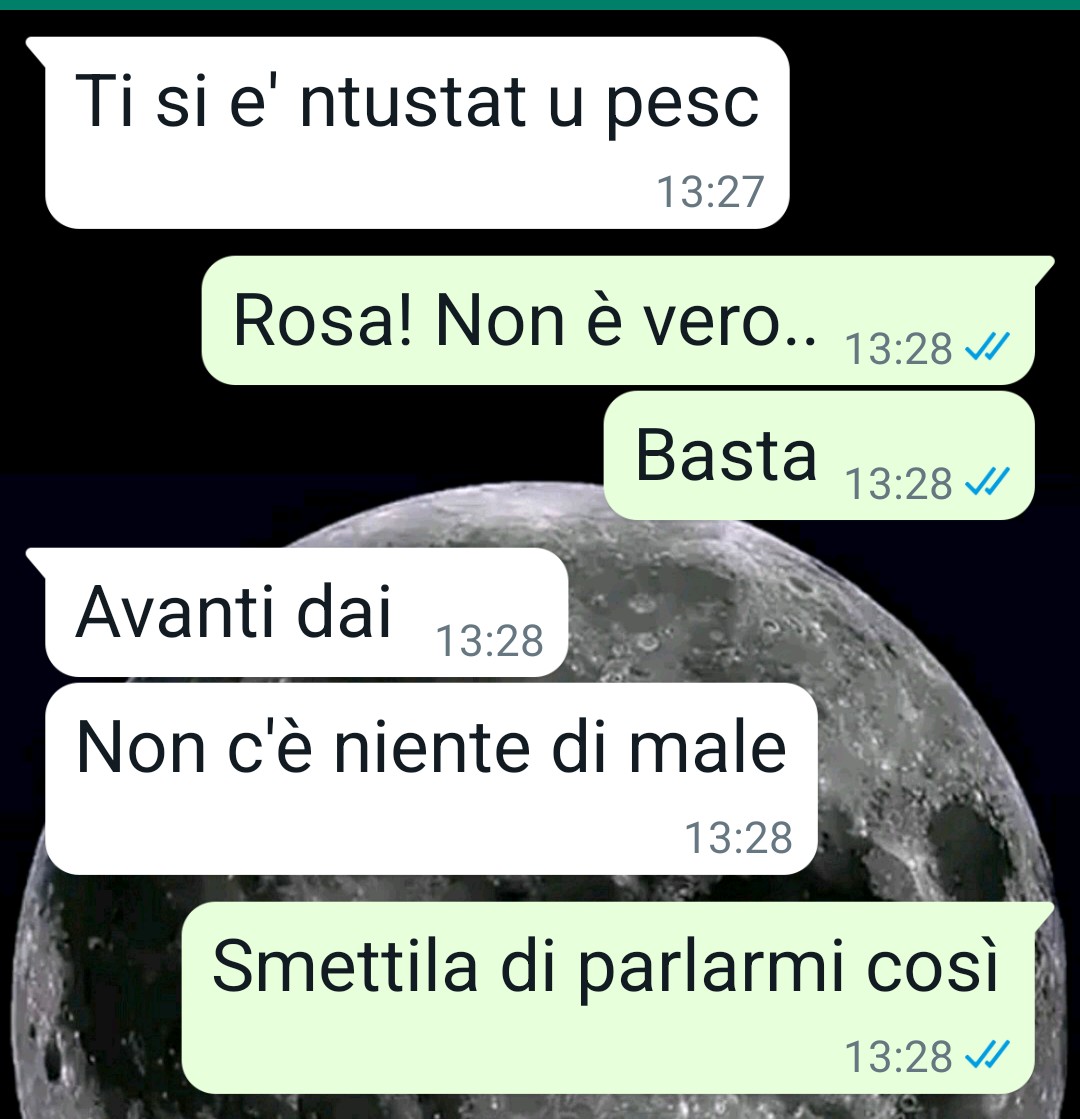1080x1119 pixels.
Task: Click the 13:28 timestamp next to "Basta"
Action: point(899,483)
